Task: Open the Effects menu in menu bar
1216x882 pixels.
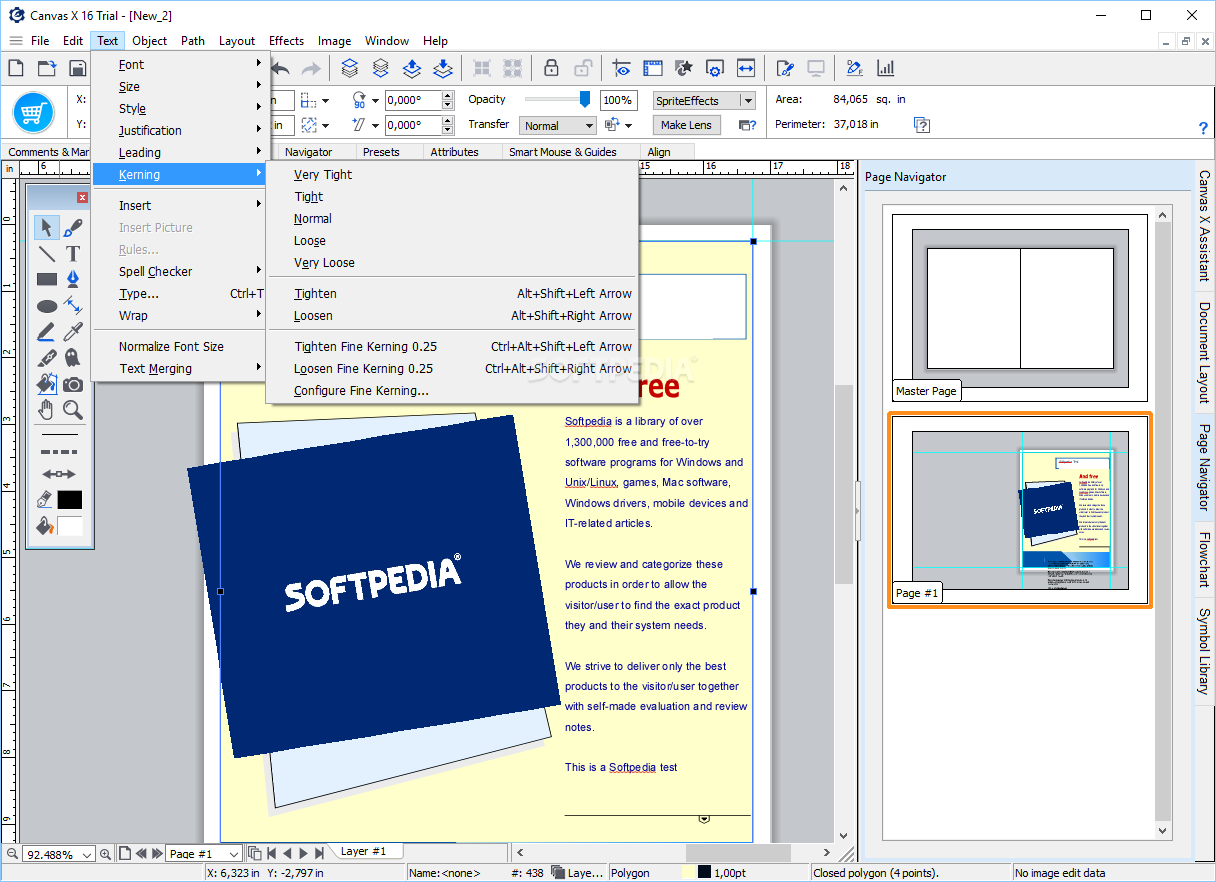Action: click(286, 41)
